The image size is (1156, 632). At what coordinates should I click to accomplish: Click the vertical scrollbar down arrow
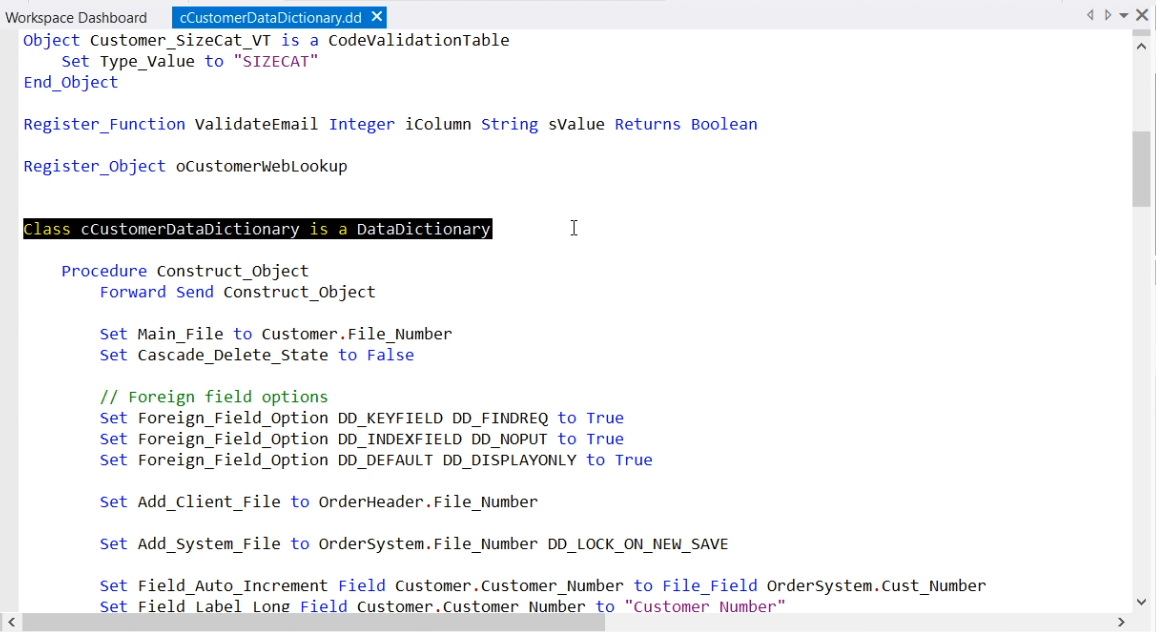(1141, 602)
